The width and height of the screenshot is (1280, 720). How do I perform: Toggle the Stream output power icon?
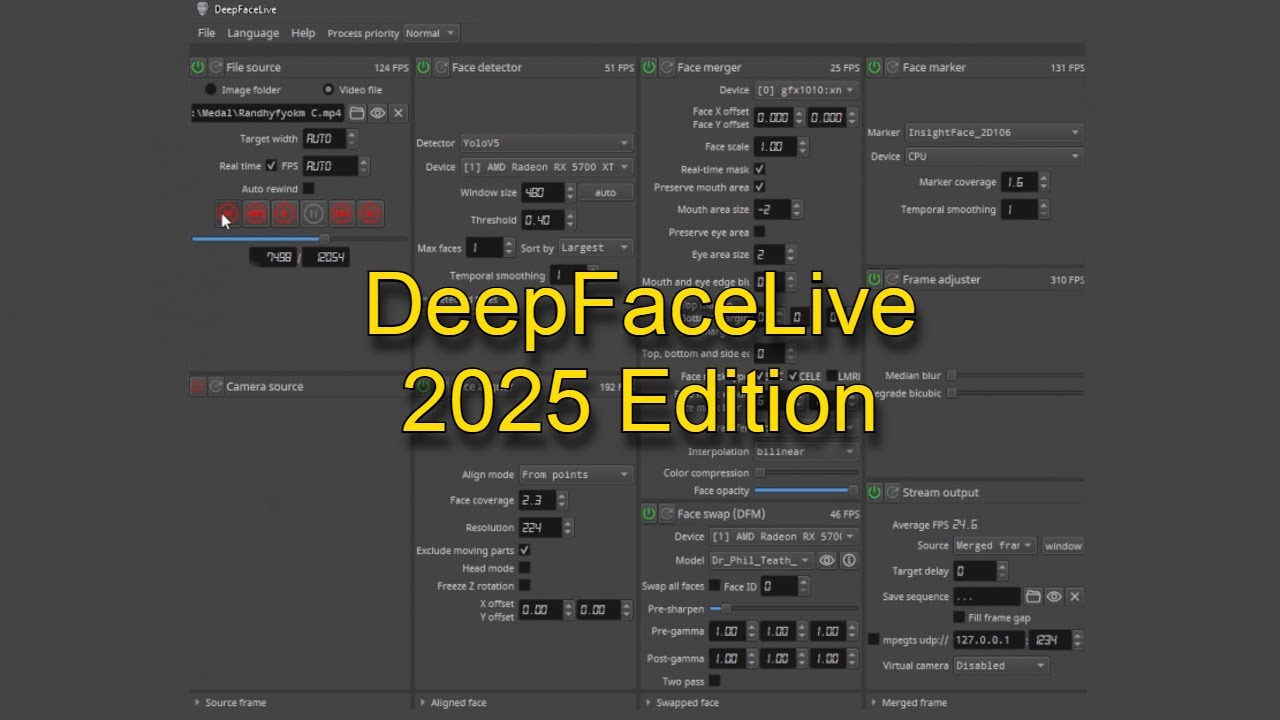(x=874, y=492)
